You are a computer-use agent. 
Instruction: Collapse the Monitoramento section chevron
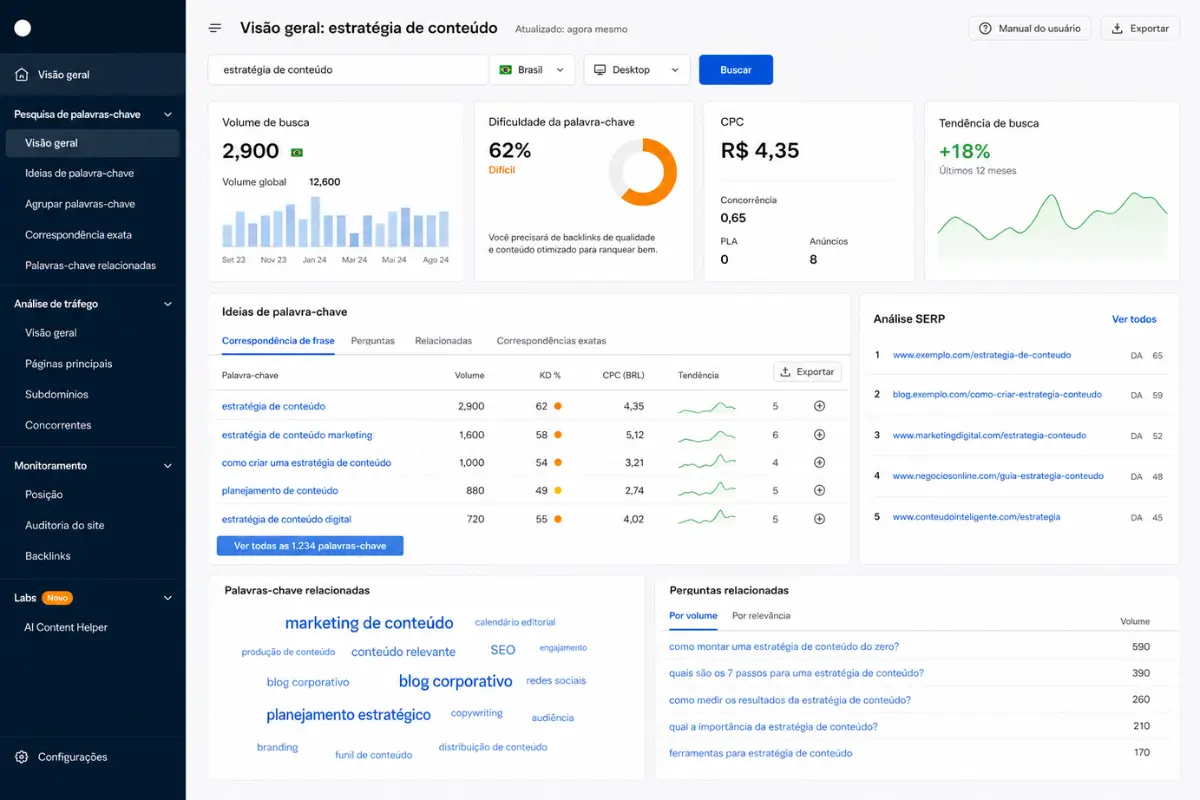coord(168,466)
